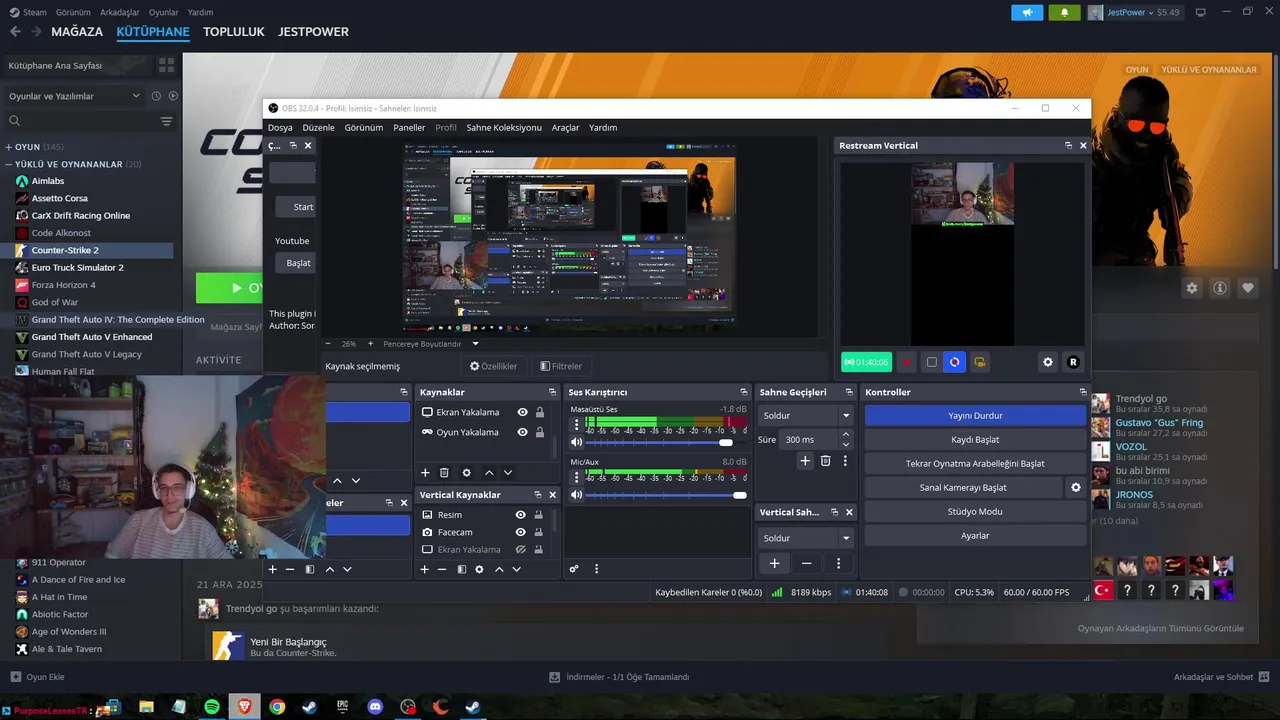
Task: Toggle visibility of Resim vertical source
Action: pos(520,515)
